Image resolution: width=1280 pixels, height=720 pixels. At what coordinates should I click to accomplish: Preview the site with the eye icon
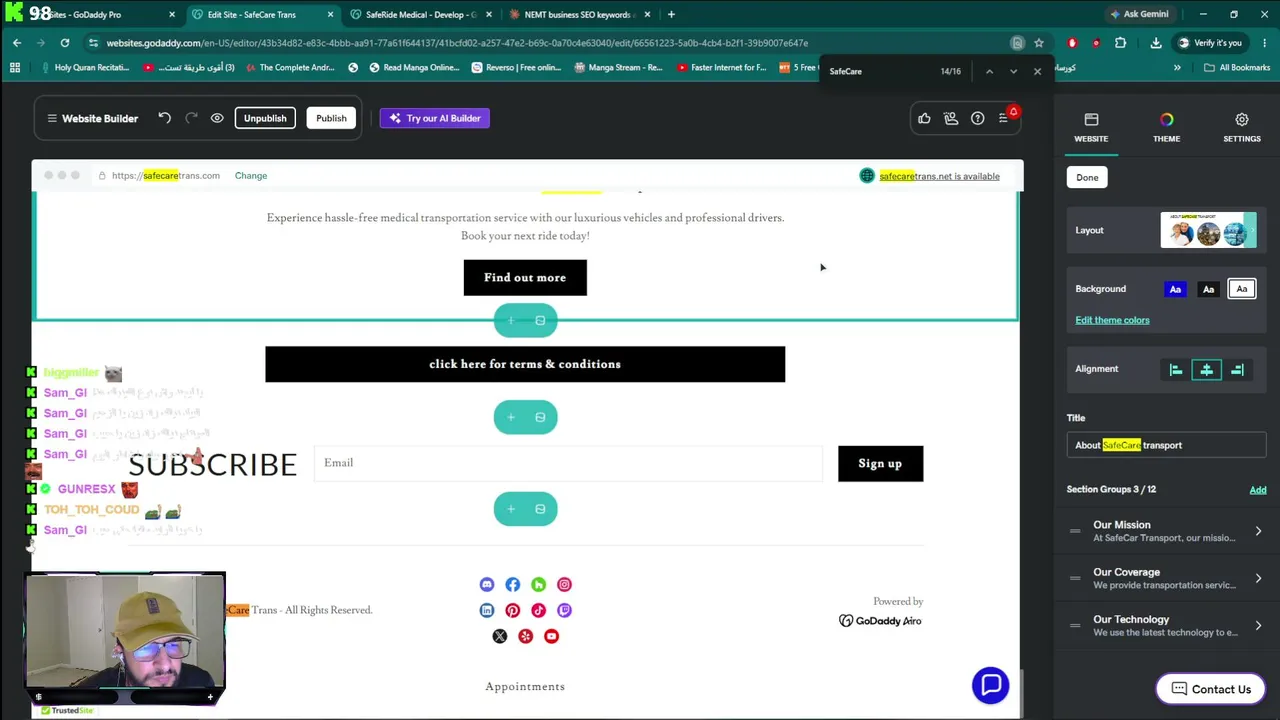click(217, 118)
